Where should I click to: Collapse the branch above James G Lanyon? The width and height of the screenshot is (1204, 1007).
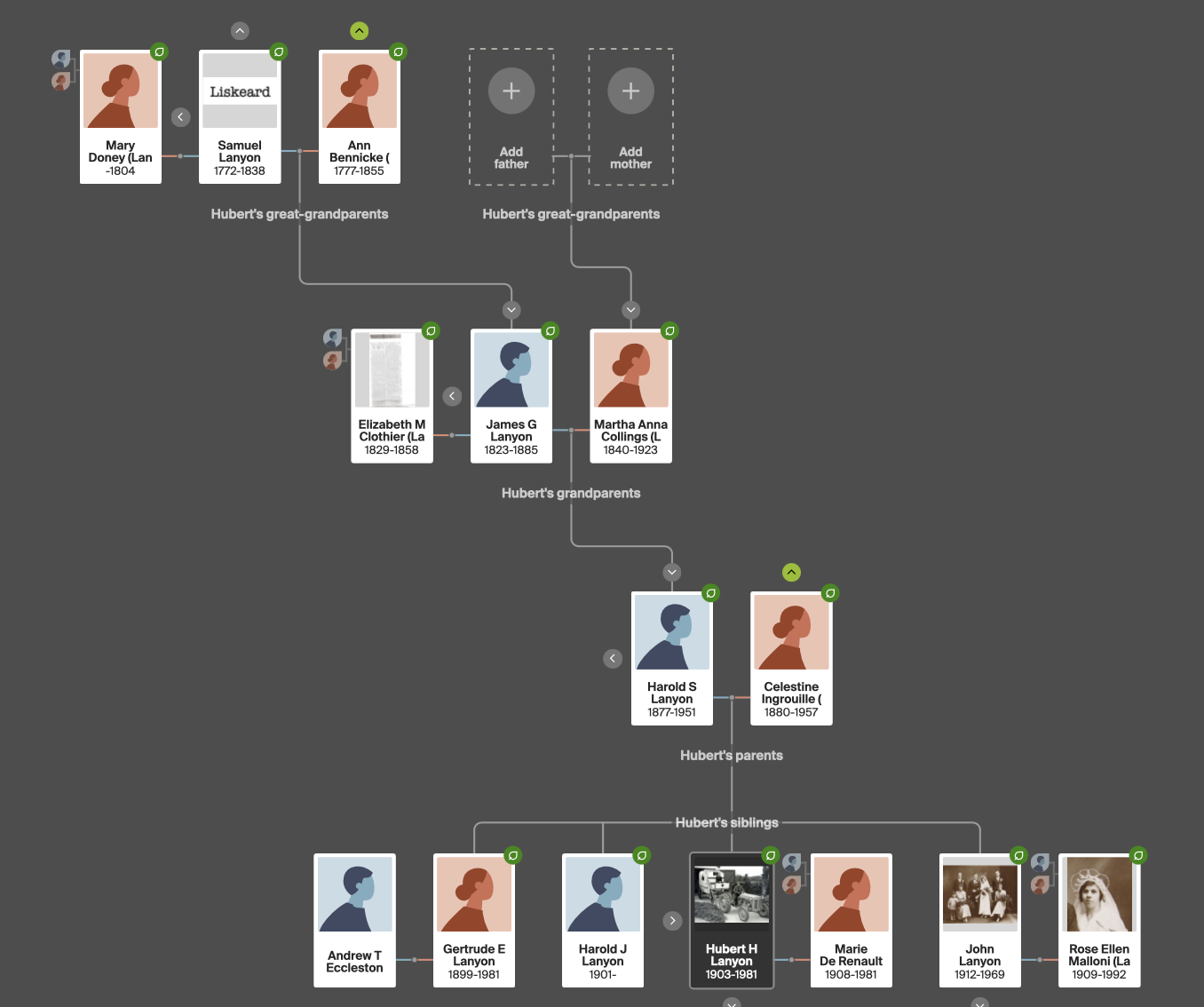tap(511, 310)
